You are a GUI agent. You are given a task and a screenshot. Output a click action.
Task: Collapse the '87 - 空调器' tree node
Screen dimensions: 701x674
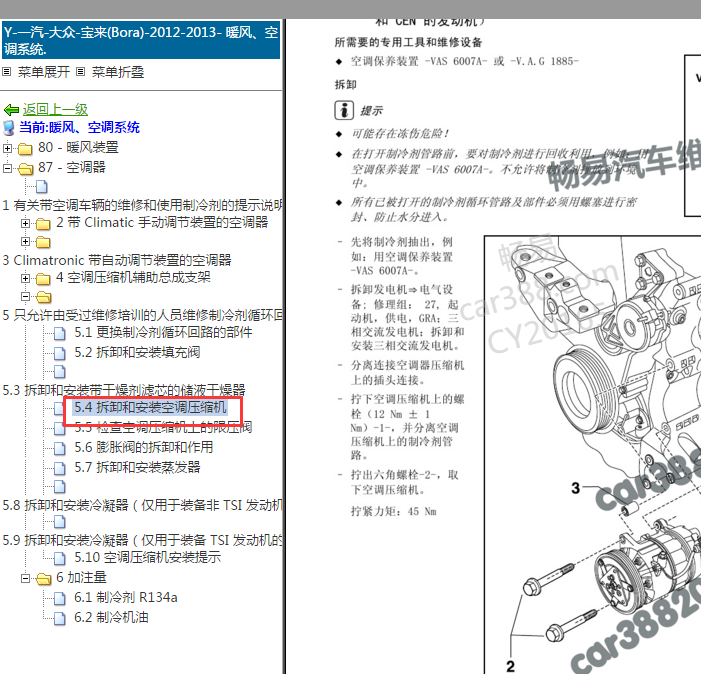click(8, 168)
